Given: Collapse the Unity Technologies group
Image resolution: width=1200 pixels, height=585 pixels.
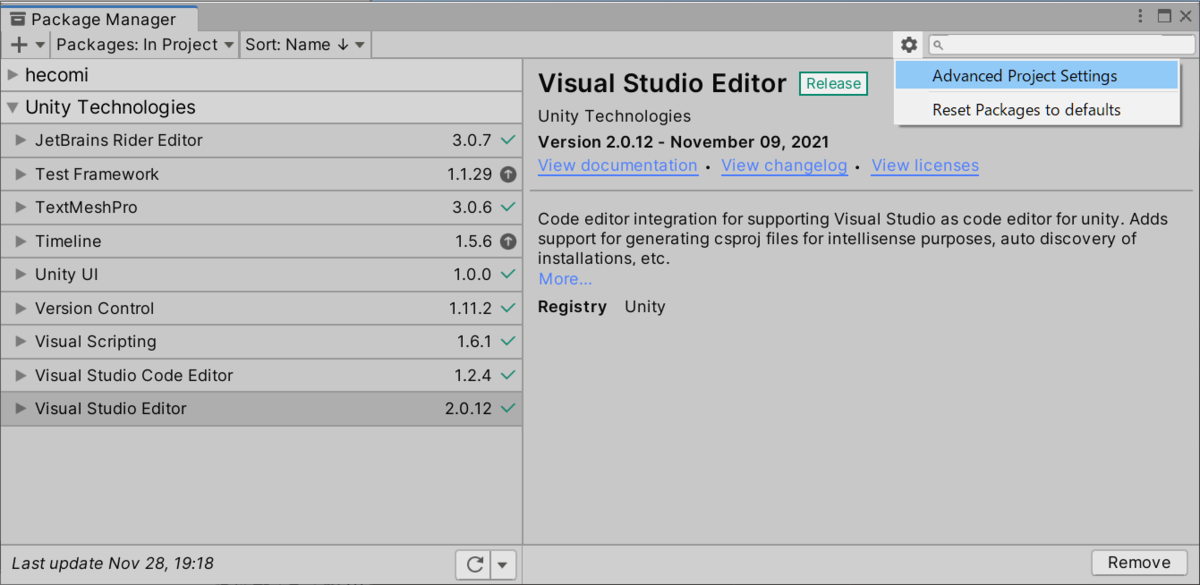Looking at the screenshot, I should (x=12, y=108).
